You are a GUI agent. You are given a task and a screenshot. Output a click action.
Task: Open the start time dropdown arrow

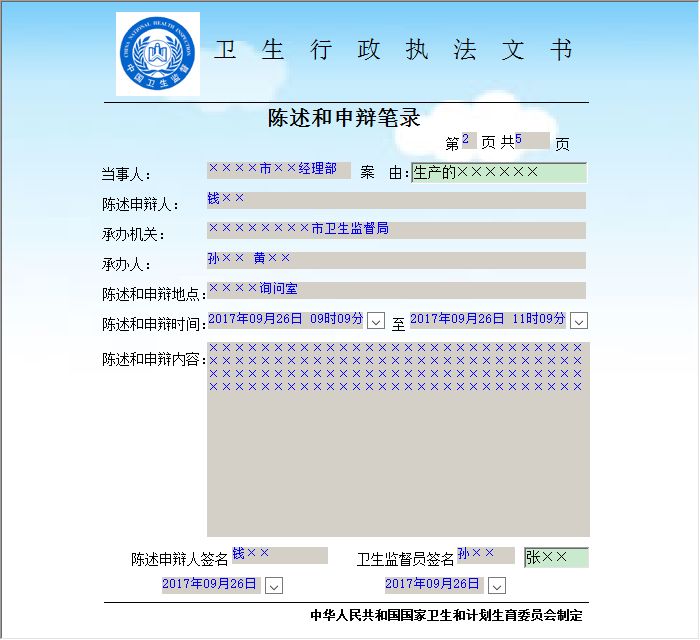point(376,321)
